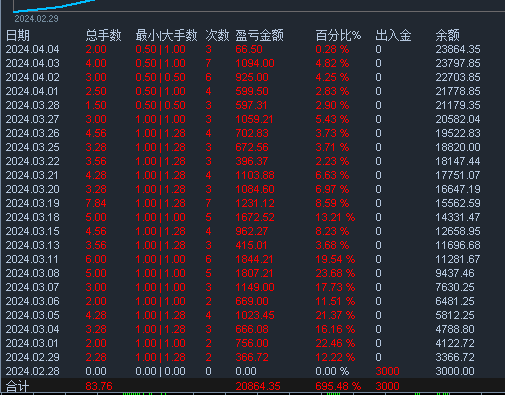Click the 23.68 % percentage cell
This screenshot has height=395, width=505.
pos(335,273)
